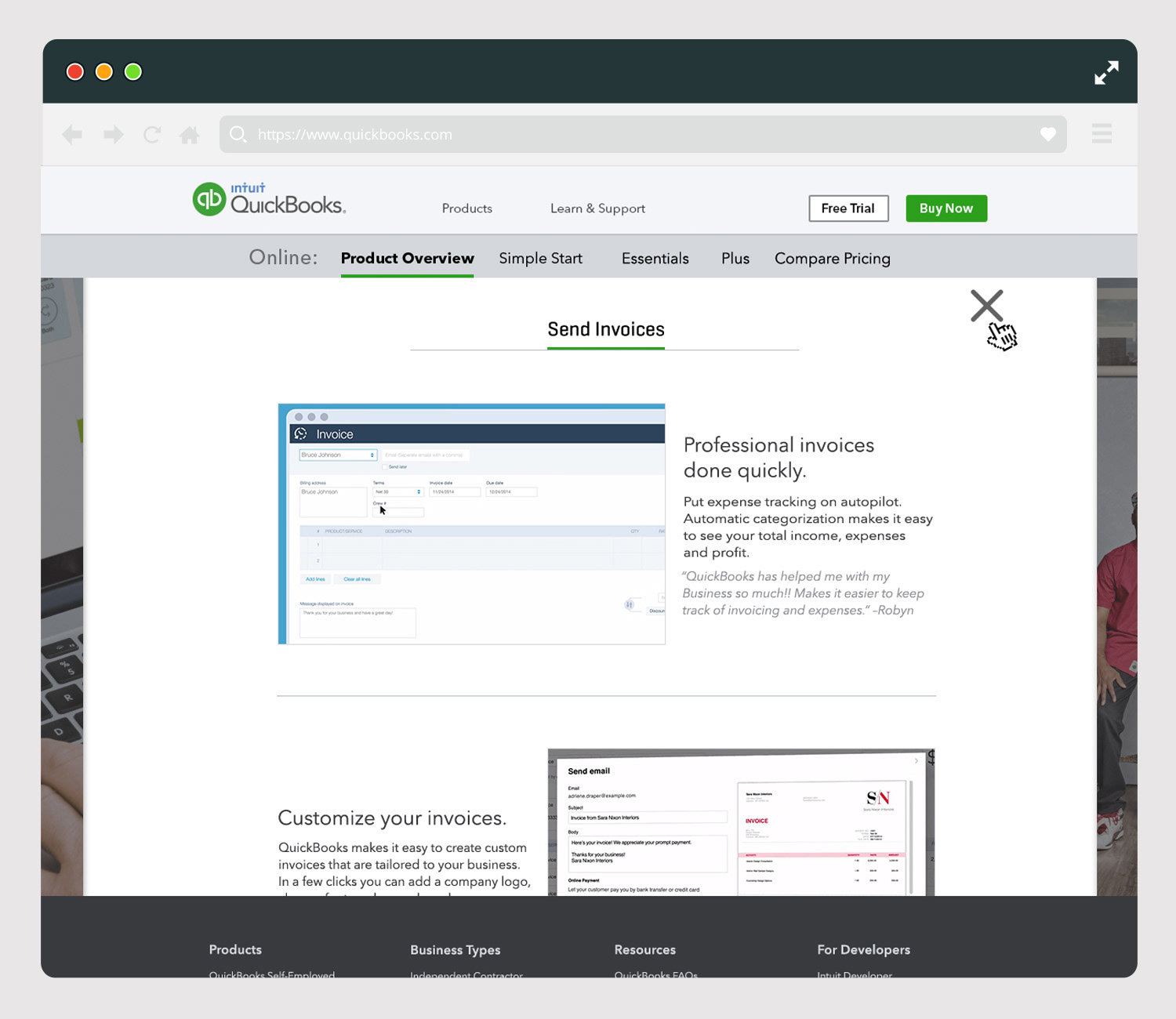Reload the page with the refresh icon
The height and width of the screenshot is (1019, 1176).
click(152, 135)
